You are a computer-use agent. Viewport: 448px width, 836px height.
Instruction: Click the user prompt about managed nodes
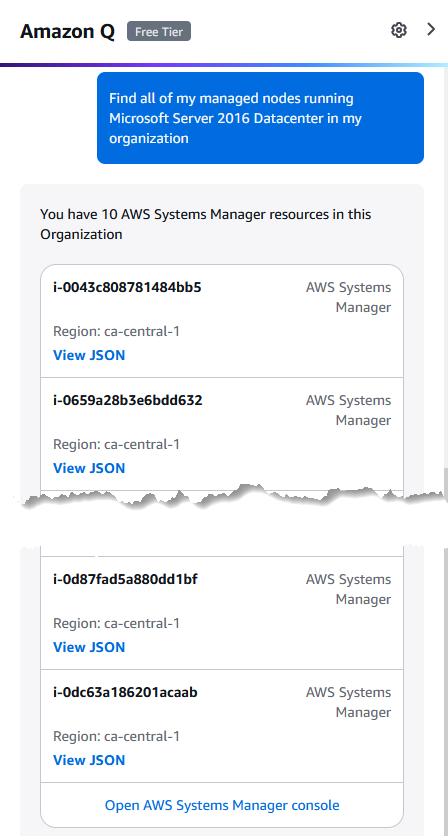[x=260, y=118]
